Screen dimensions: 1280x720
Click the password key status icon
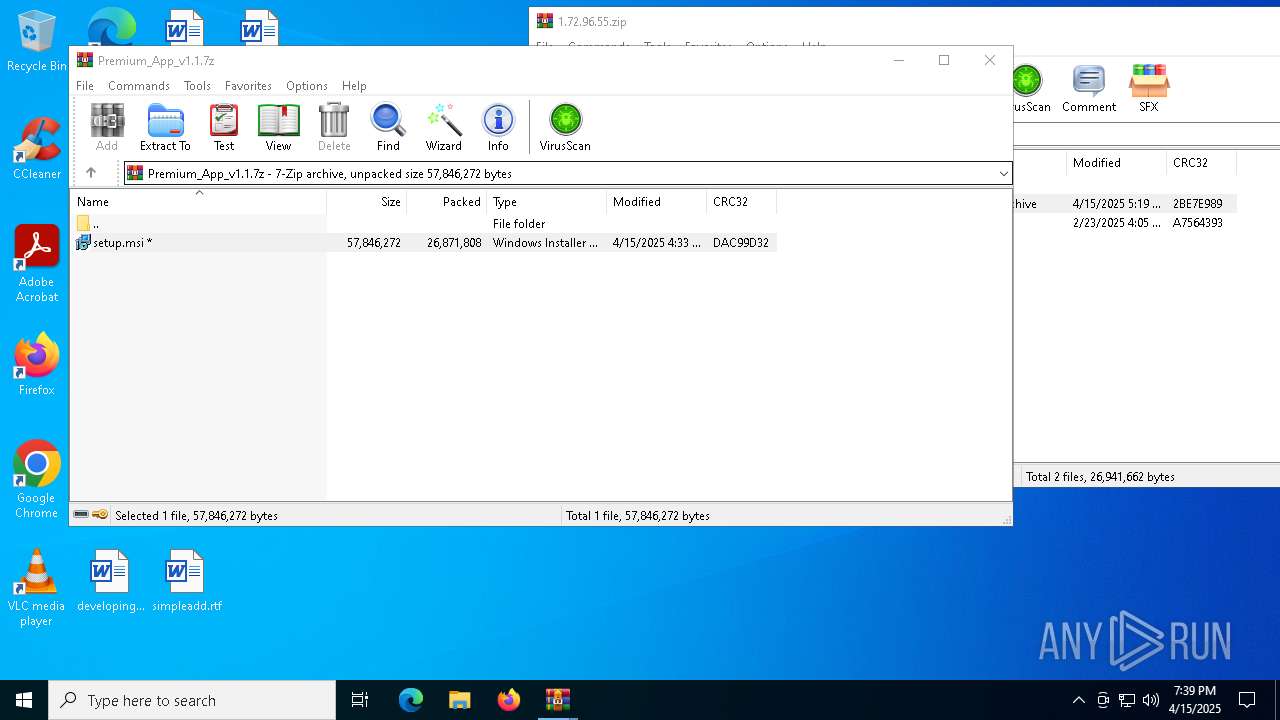(100, 515)
